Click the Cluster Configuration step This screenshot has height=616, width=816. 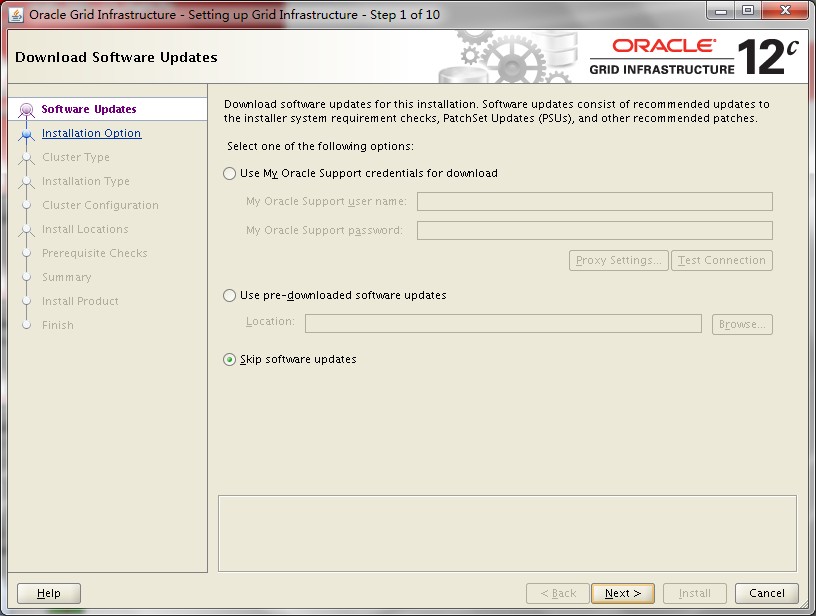click(100, 205)
